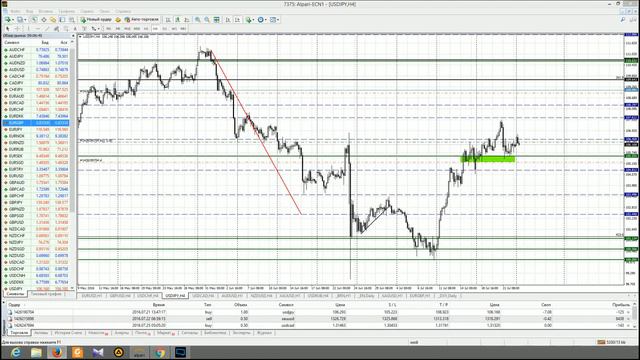Open the New Chart toolbar icon
This screenshot has width=640, height=360.
click(8, 20)
